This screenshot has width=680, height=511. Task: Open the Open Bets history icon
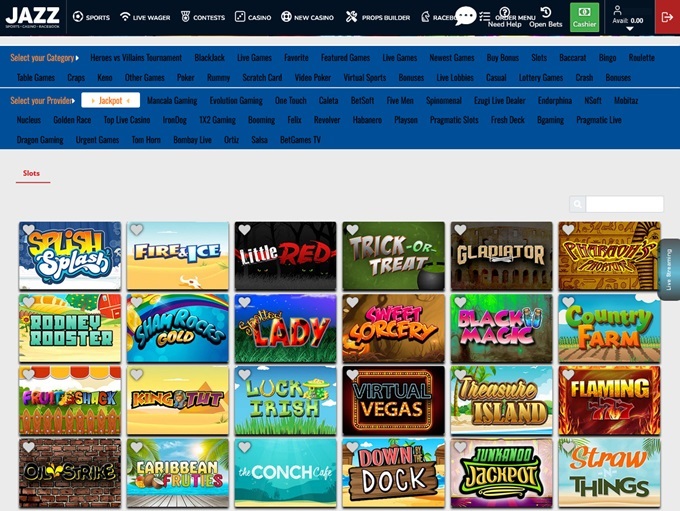tap(546, 12)
